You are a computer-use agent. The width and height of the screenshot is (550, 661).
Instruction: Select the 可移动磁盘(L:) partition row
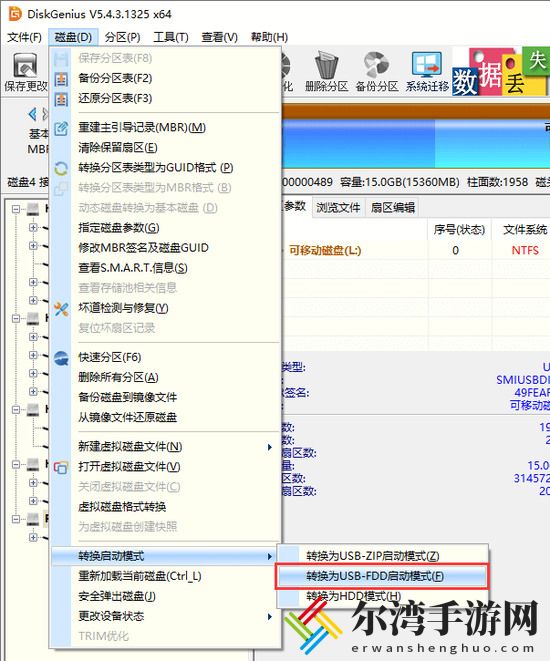tap(415, 250)
